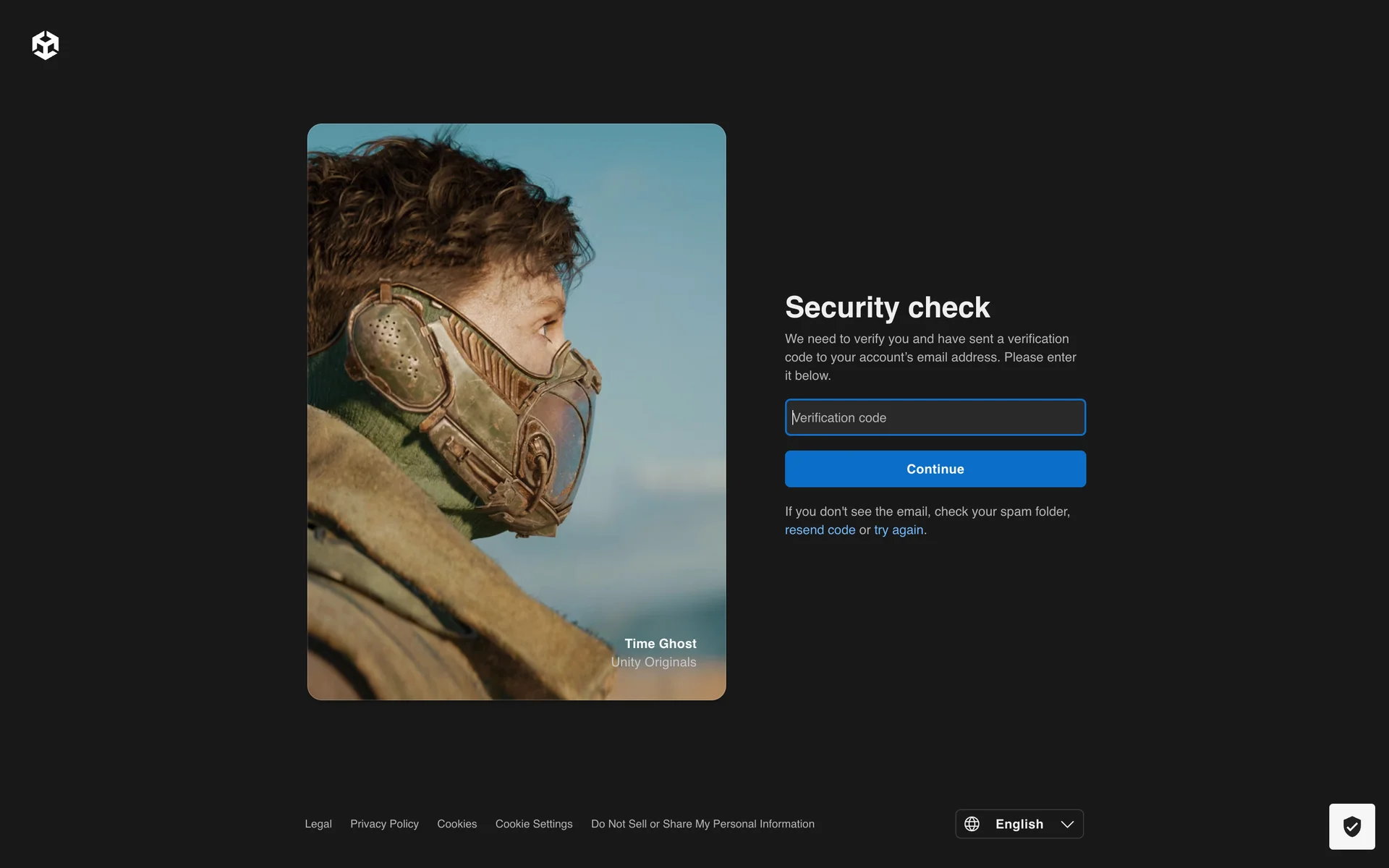Click the shield checkmark privacy badge
The width and height of the screenshot is (1389, 868).
[x=1351, y=826]
